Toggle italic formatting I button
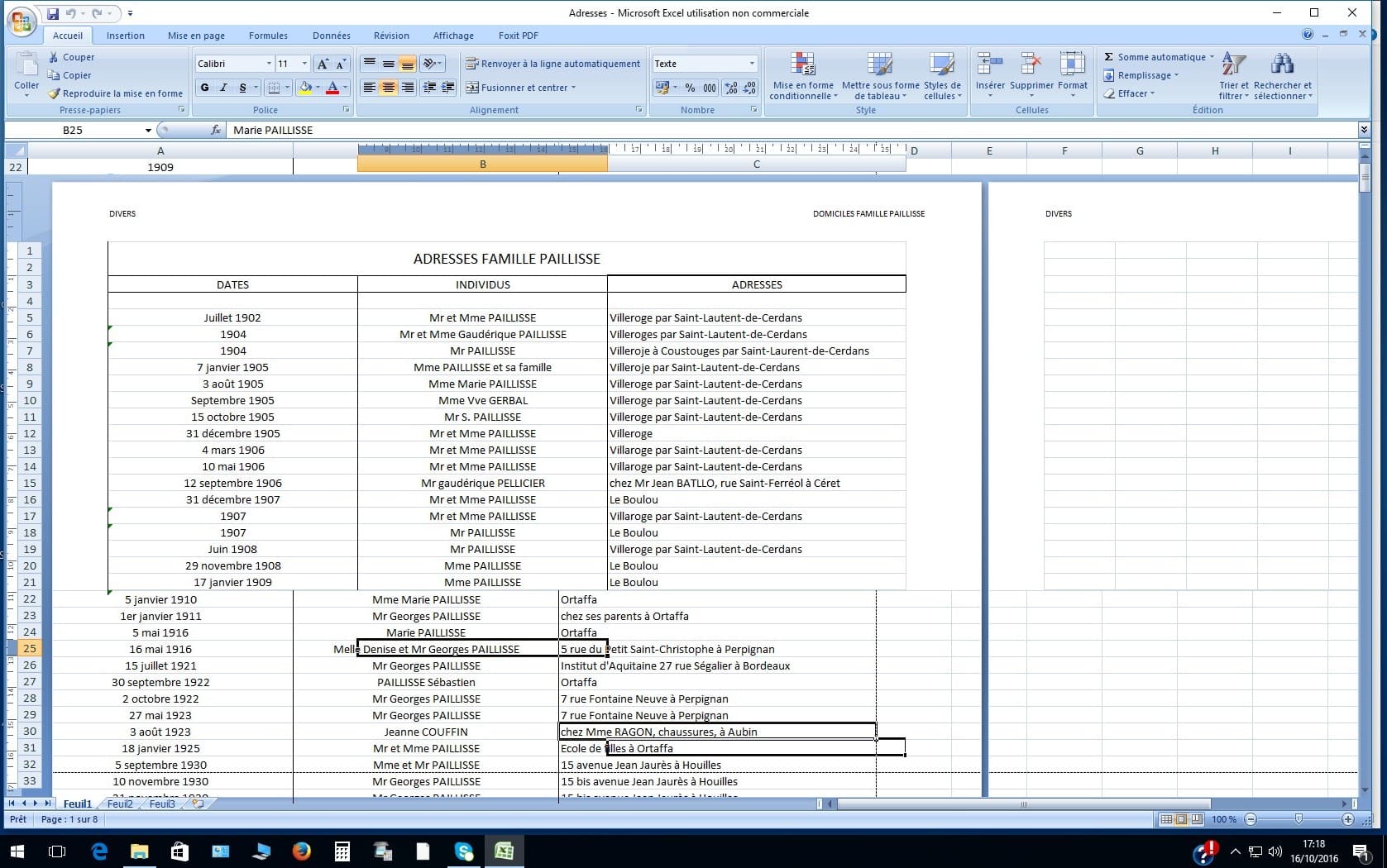The width and height of the screenshot is (1387, 868). (223, 88)
